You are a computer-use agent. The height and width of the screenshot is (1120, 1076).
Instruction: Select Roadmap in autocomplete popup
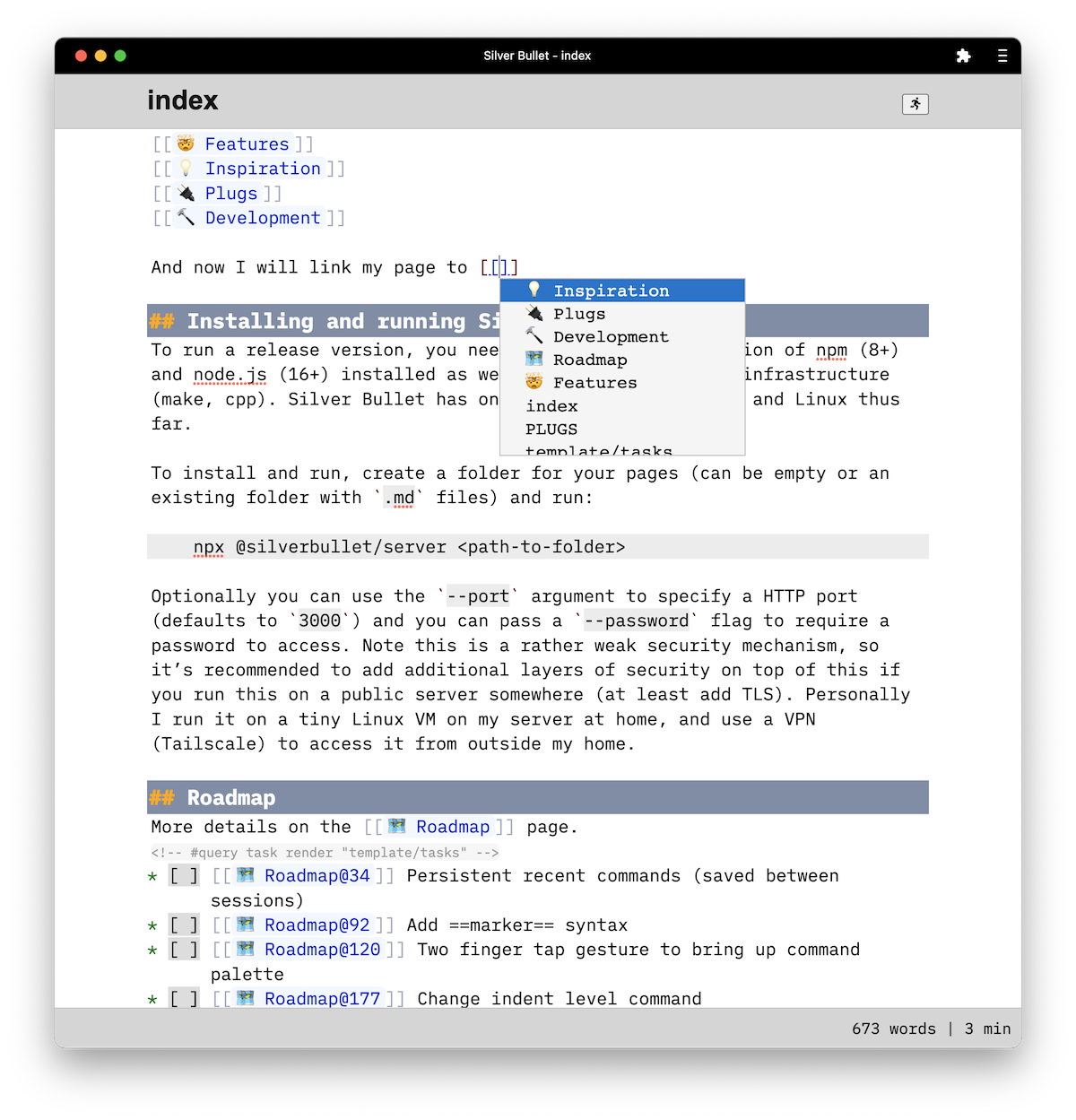pos(622,360)
